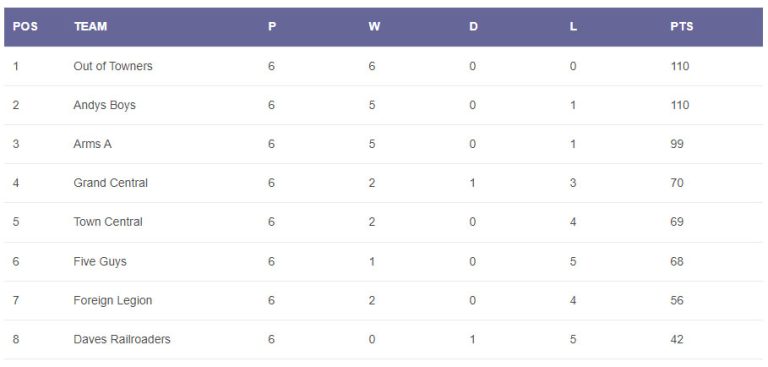Click Five Guys points value 68
Screen dimensions: 768x367
coord(677,262)
